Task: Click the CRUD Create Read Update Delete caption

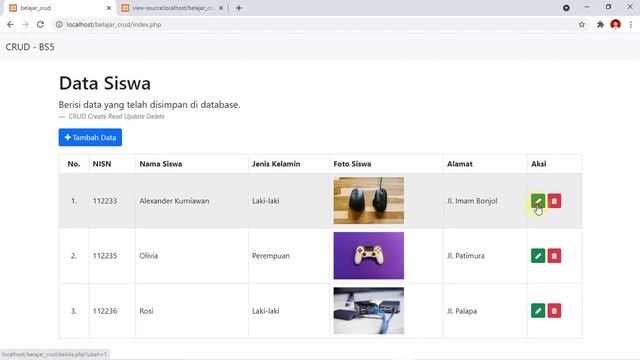Action: (116, 116)
